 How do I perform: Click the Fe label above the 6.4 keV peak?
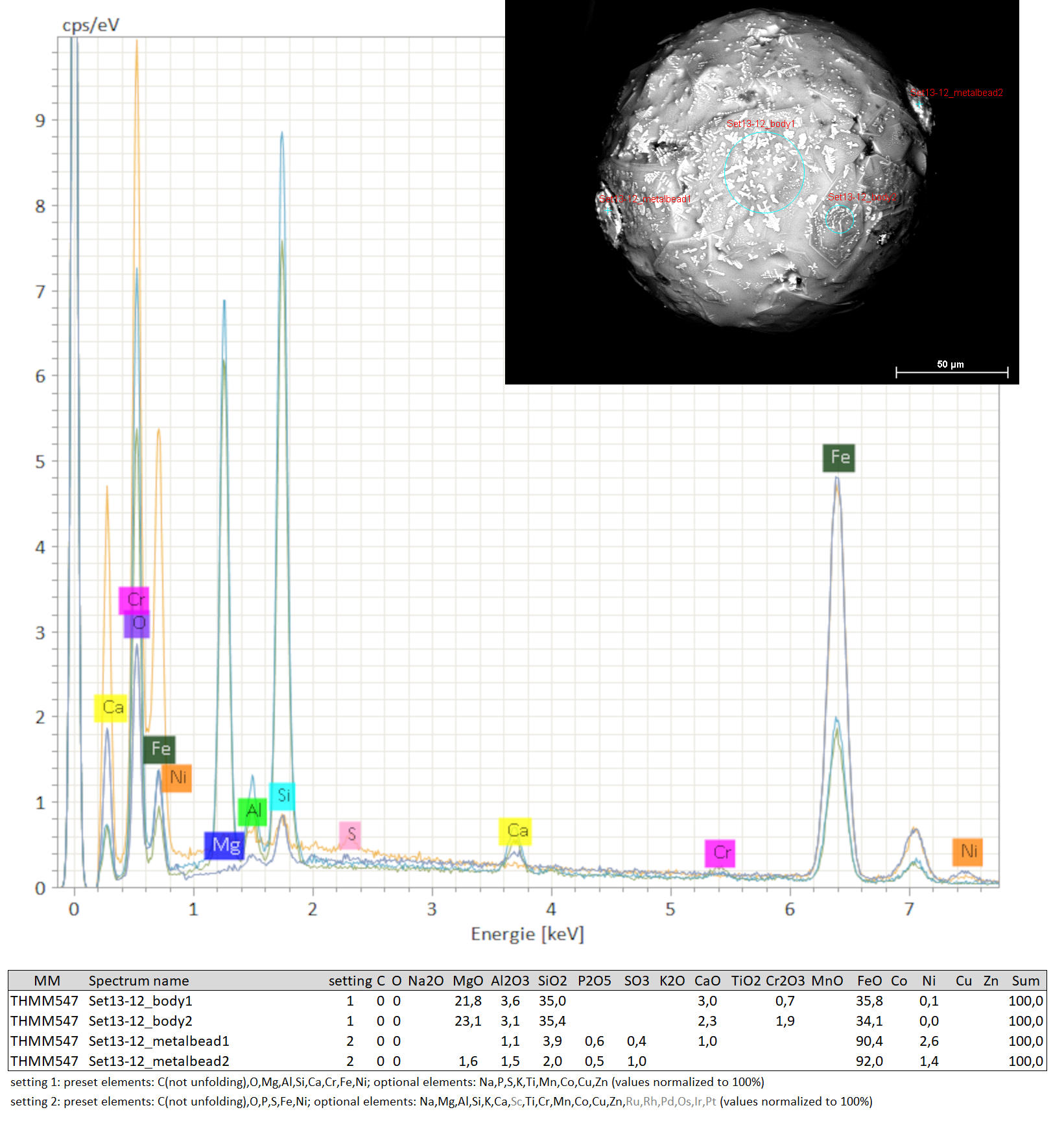click(x=839, y=458)
